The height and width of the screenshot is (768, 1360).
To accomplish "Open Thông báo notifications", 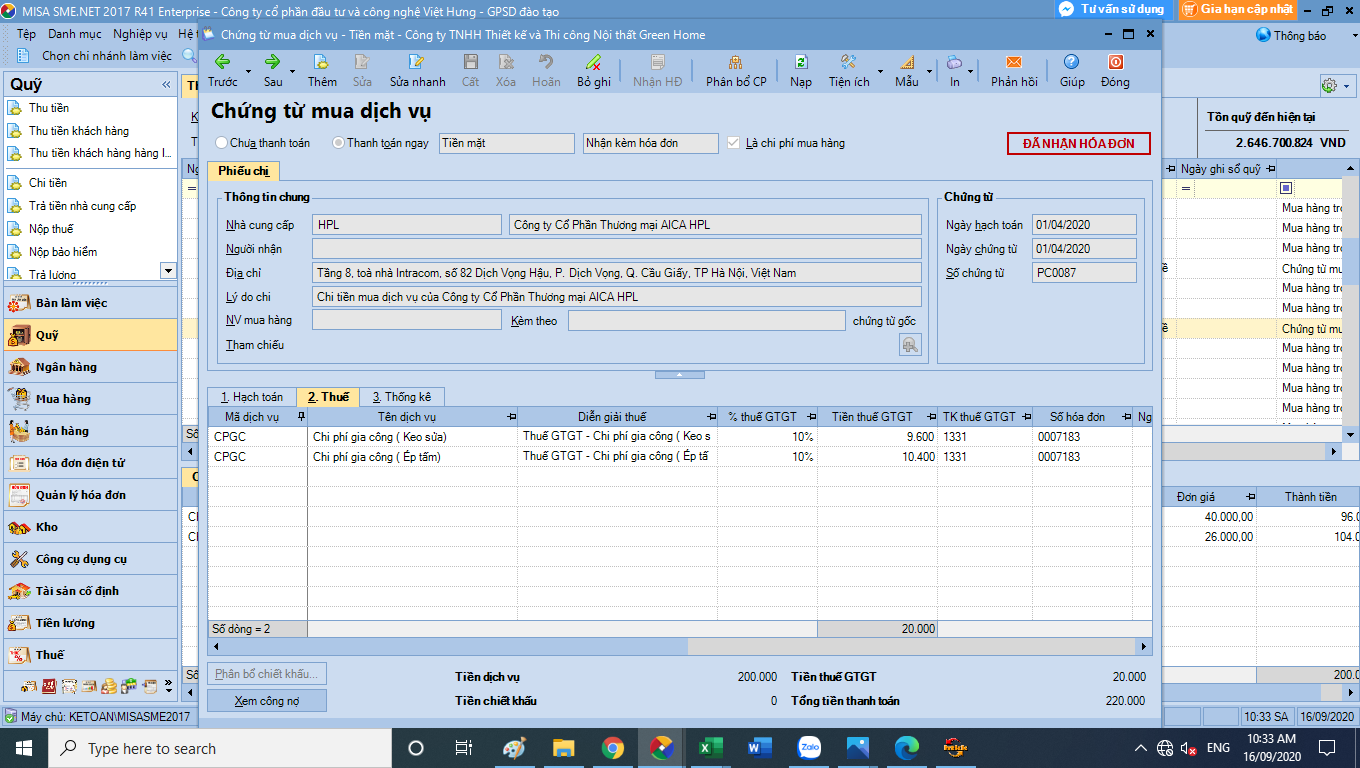I will pos(1292,35).
